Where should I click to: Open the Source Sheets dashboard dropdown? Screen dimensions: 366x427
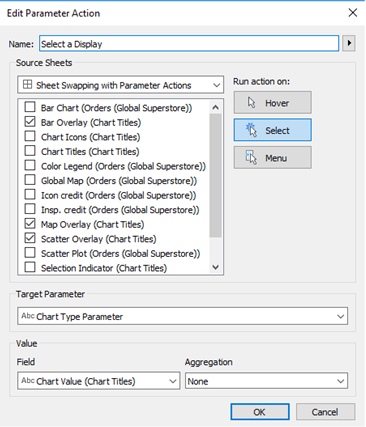pos(121,85)
